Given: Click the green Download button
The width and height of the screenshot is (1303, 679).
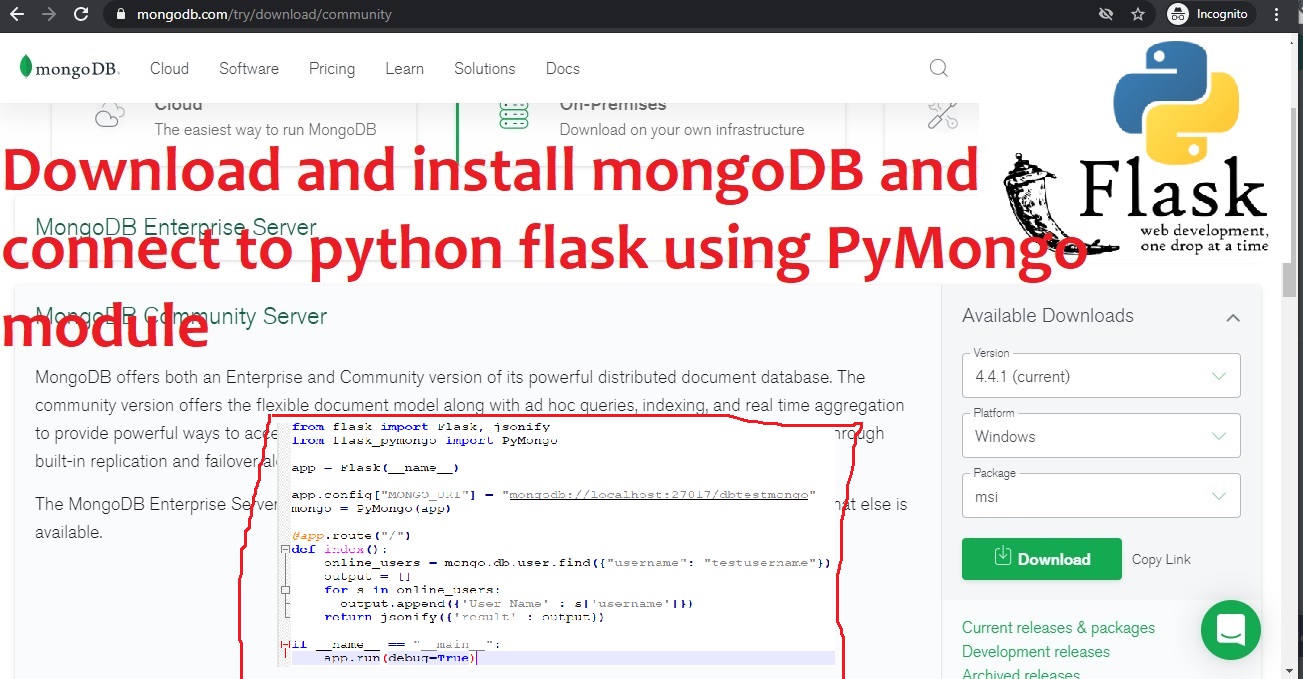Looking at the screenshot, I should point(1041,559).
